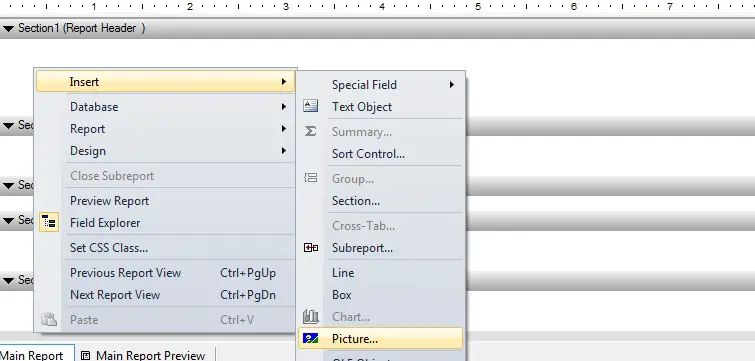The height and width of the screenshot is (361, 755).
Task: Click the Text Object icon in the Insert submenu
Action: [x=311, y=106]
